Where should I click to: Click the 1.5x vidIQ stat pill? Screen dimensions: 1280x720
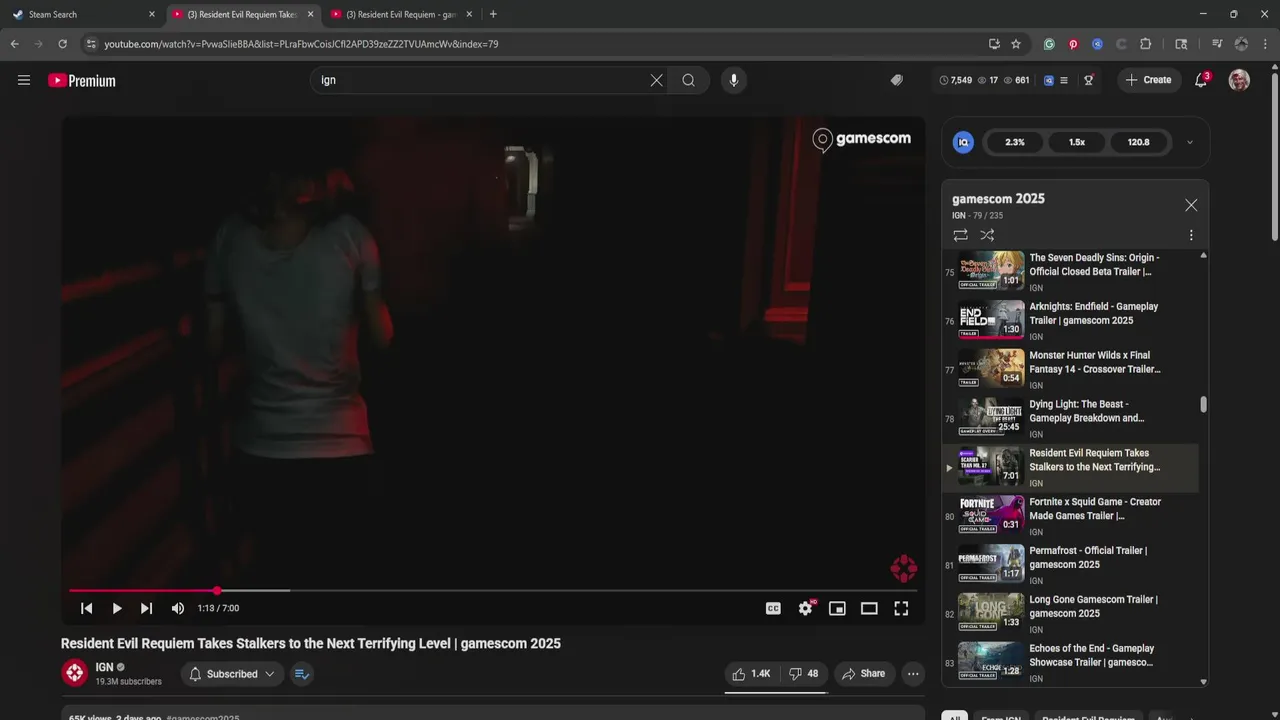1077,142
